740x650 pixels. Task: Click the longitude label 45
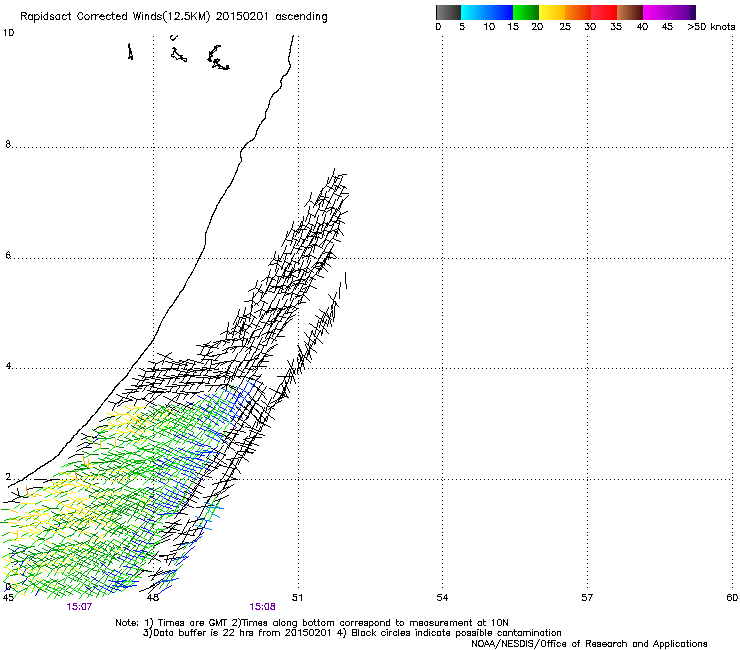pyautogui.click(x=8, y=598)
